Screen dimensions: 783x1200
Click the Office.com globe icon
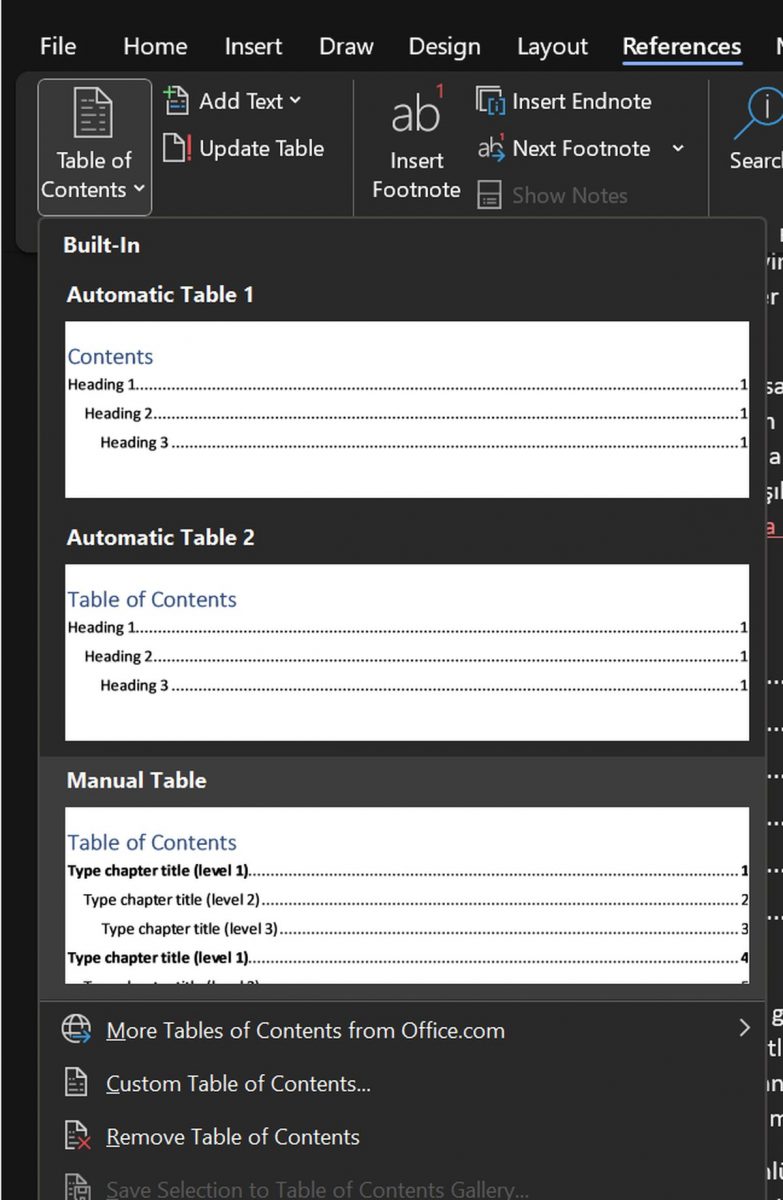[77, 1030]
